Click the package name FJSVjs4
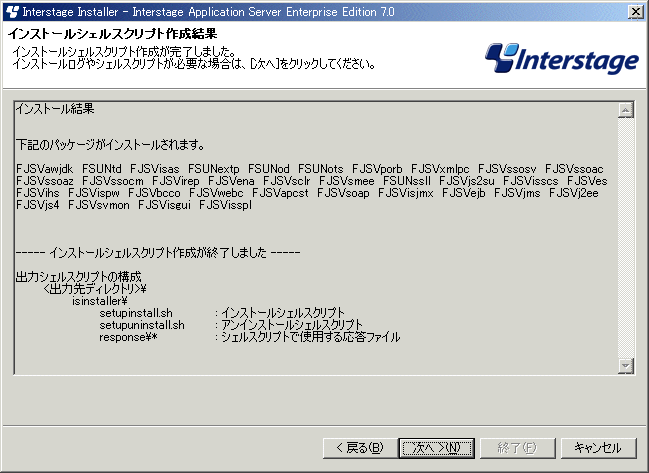Viewport: 649px width, 473px height. [x=38, y=205]
